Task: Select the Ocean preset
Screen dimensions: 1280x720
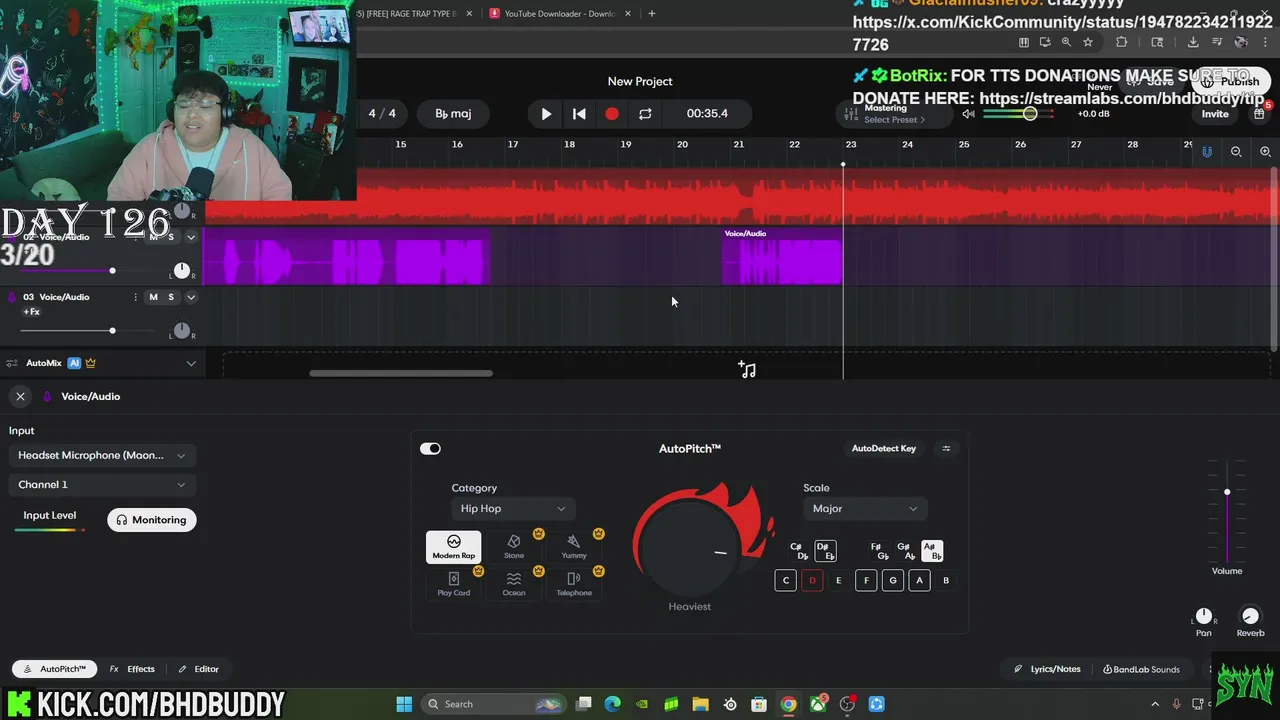Action: (x=513, y=584)
